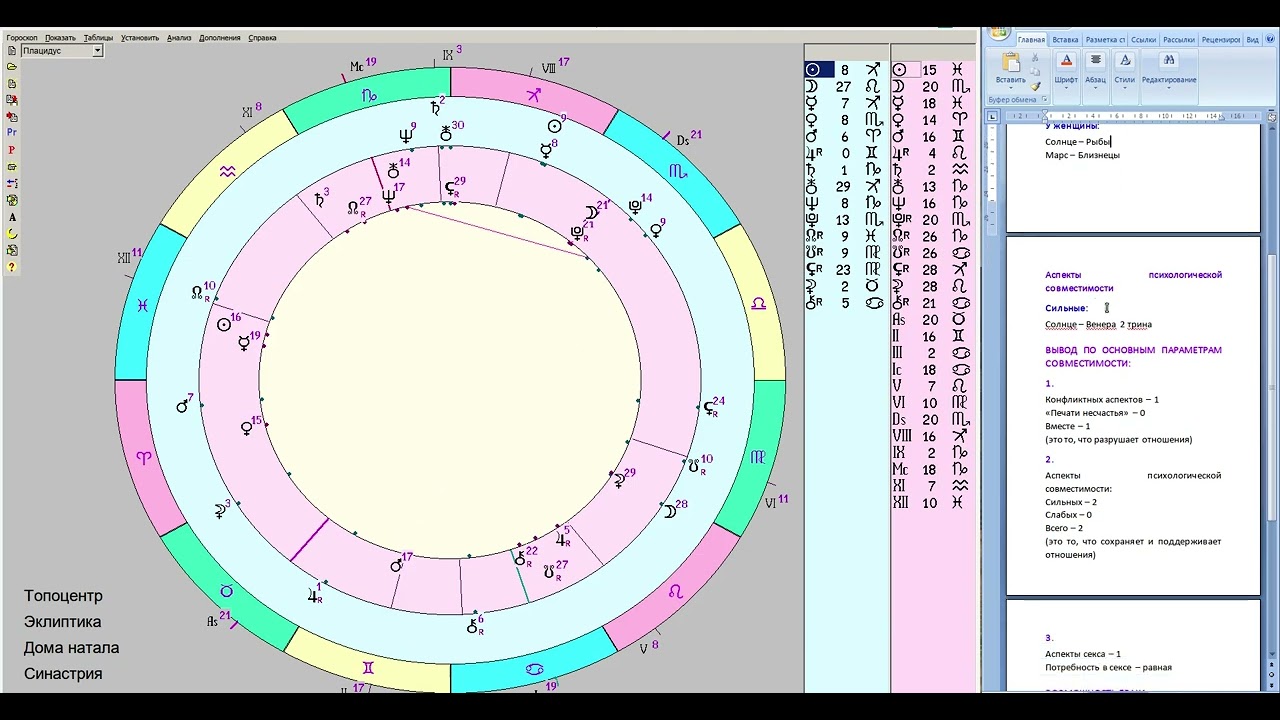Open the Дополнения menu

pos(220,38)
